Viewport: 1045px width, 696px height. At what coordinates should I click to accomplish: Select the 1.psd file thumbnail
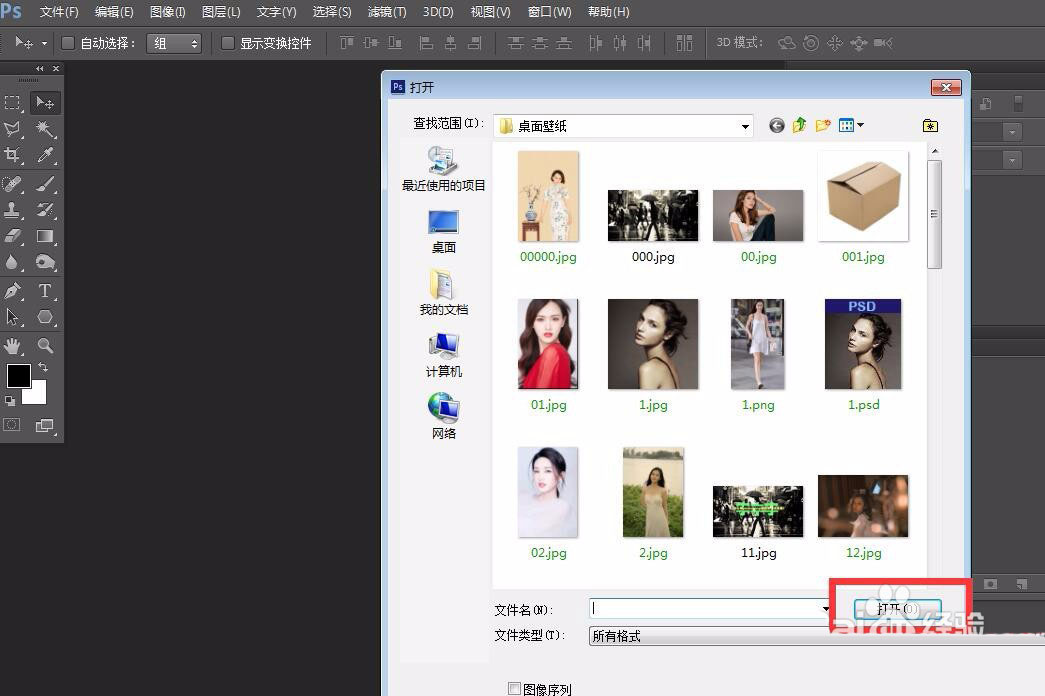(x=862, y=343)
